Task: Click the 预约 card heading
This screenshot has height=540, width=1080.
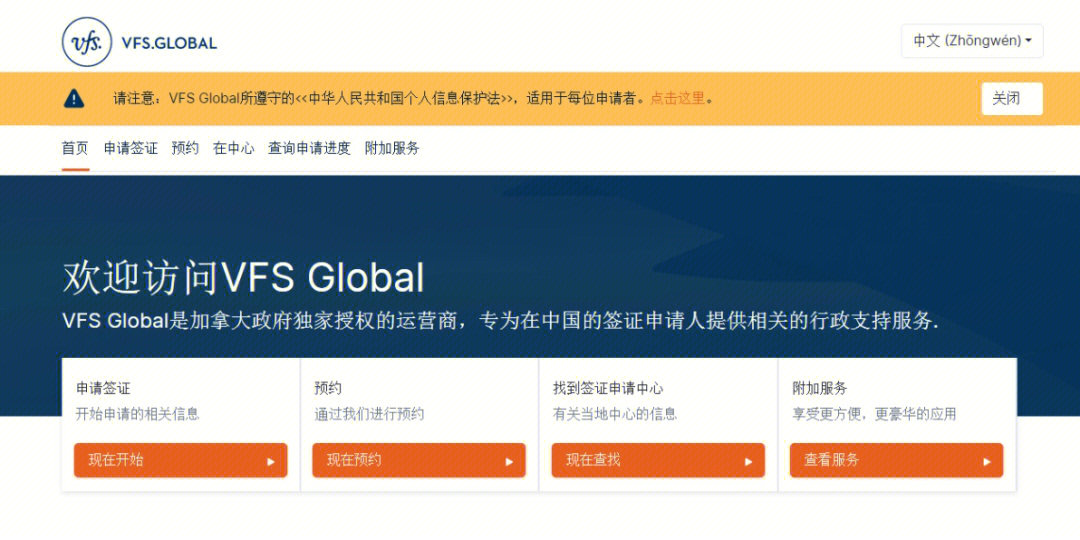Action: [328, 388]
